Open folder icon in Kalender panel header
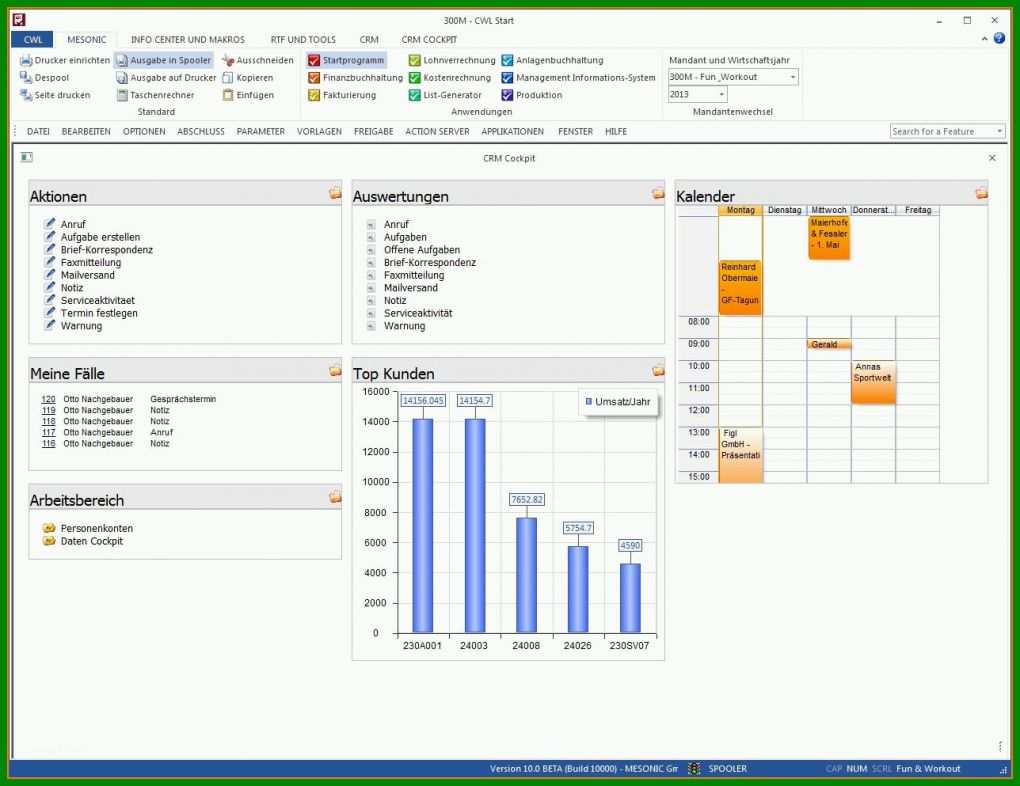 pos(981,193)
